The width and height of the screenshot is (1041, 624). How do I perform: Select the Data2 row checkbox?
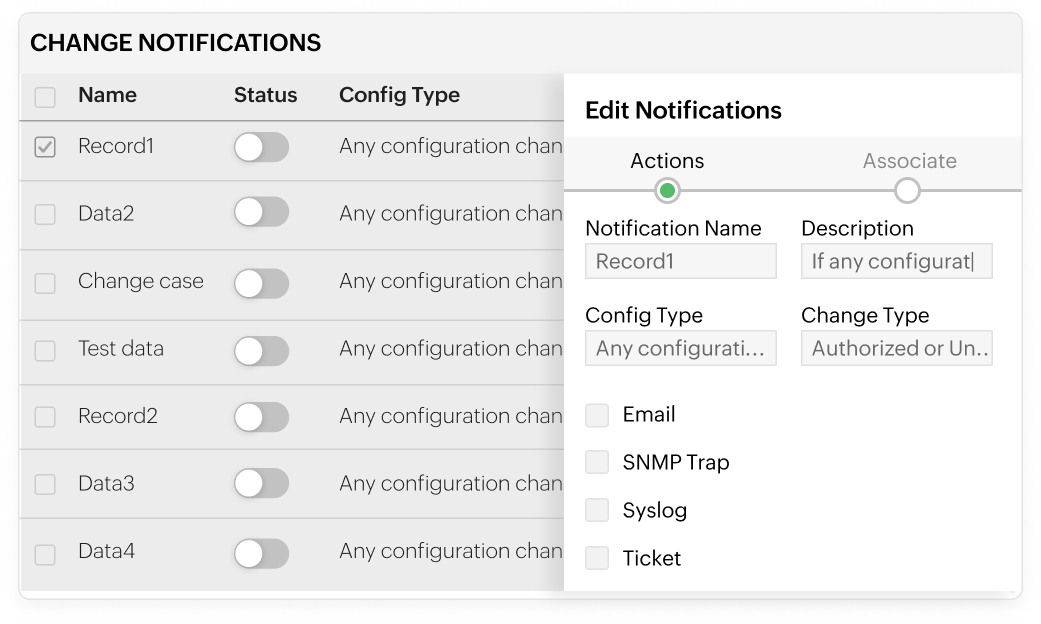45,214
